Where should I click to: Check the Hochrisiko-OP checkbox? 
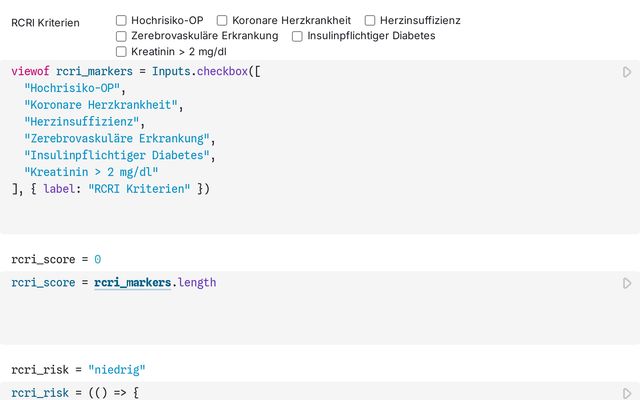[x=122, y=20]
